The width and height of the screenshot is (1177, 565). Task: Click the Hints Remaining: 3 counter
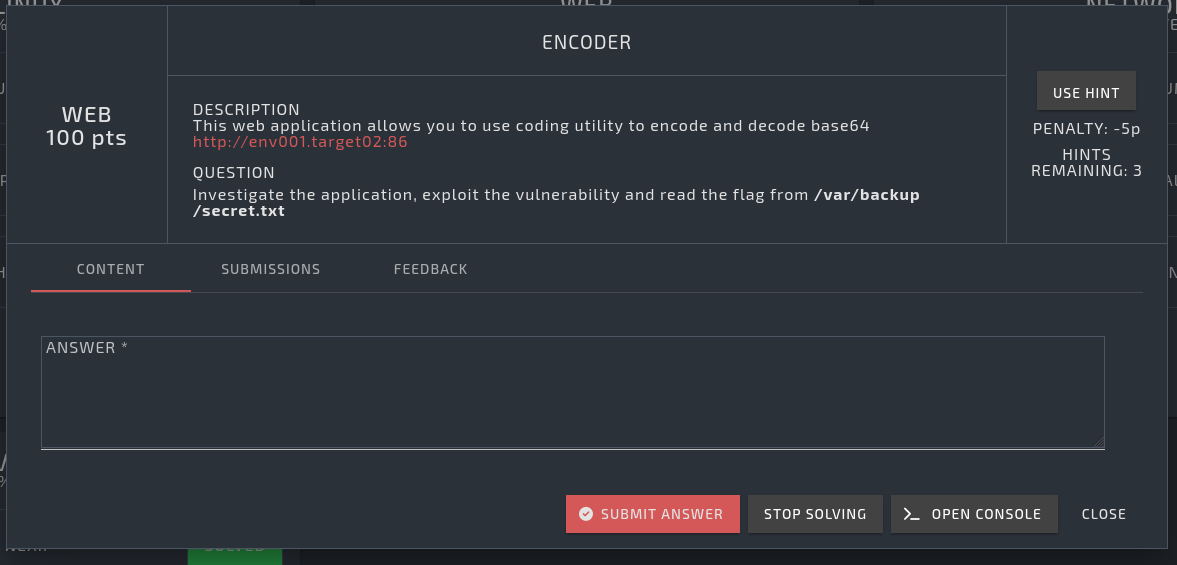point(1086,163)
